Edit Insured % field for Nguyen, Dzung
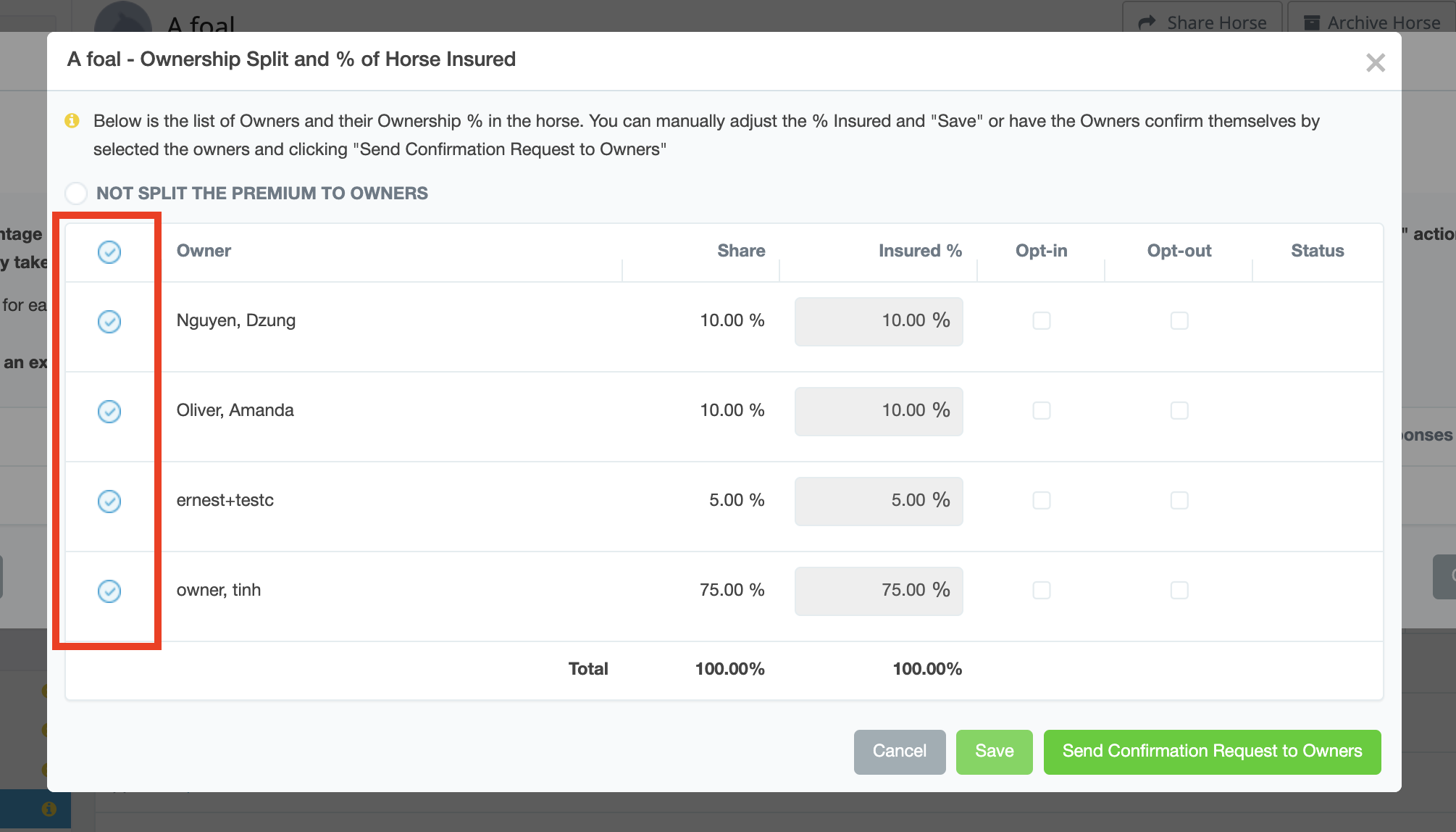Screen dimensions: 1456x832 click(x=878, y=321)
